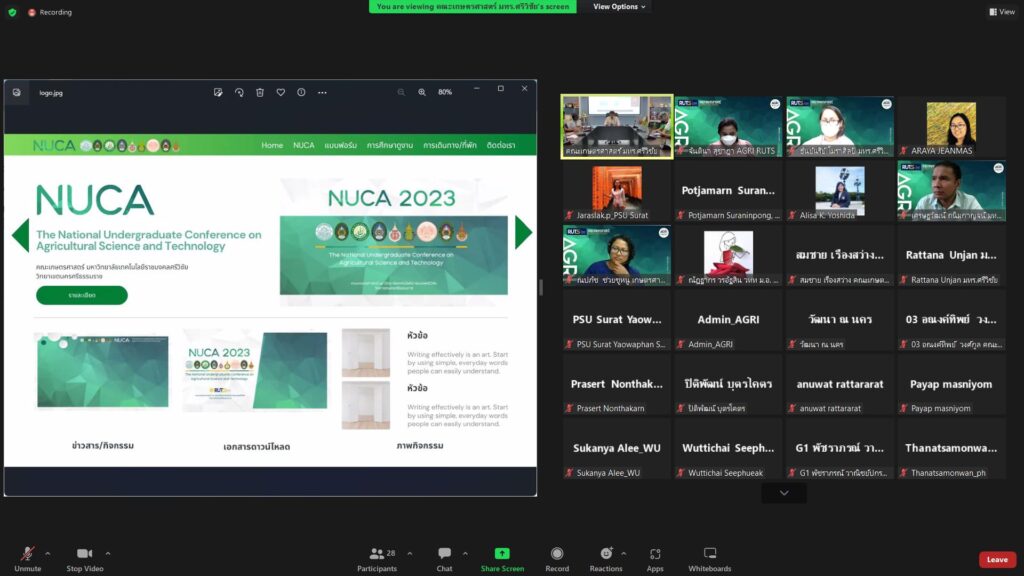Stop Video using the camera button
This screenshot has width=1024, height=576.
click(x=84, y=559)
